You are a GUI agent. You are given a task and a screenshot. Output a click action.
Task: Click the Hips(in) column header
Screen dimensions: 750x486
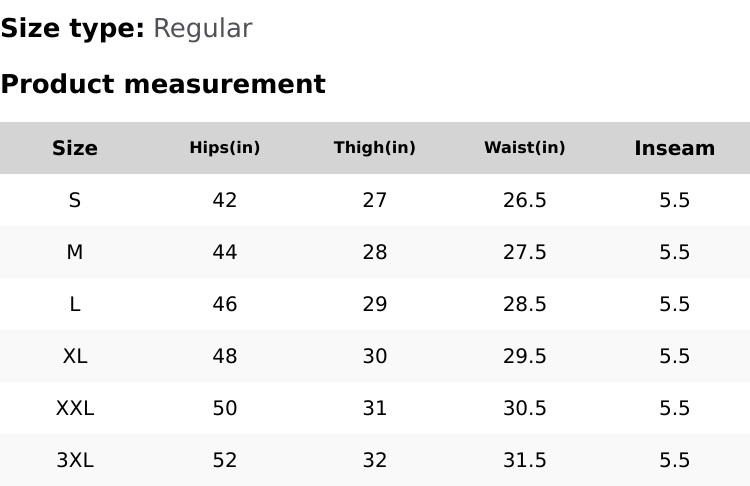tap(225, 148)
